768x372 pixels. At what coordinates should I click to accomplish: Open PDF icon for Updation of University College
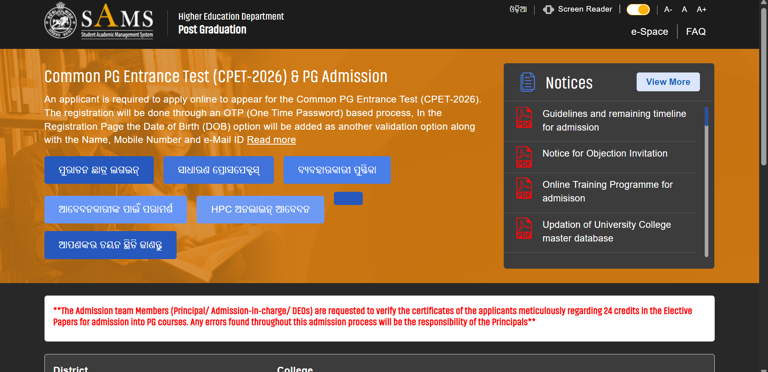click(x=524, y=229)
